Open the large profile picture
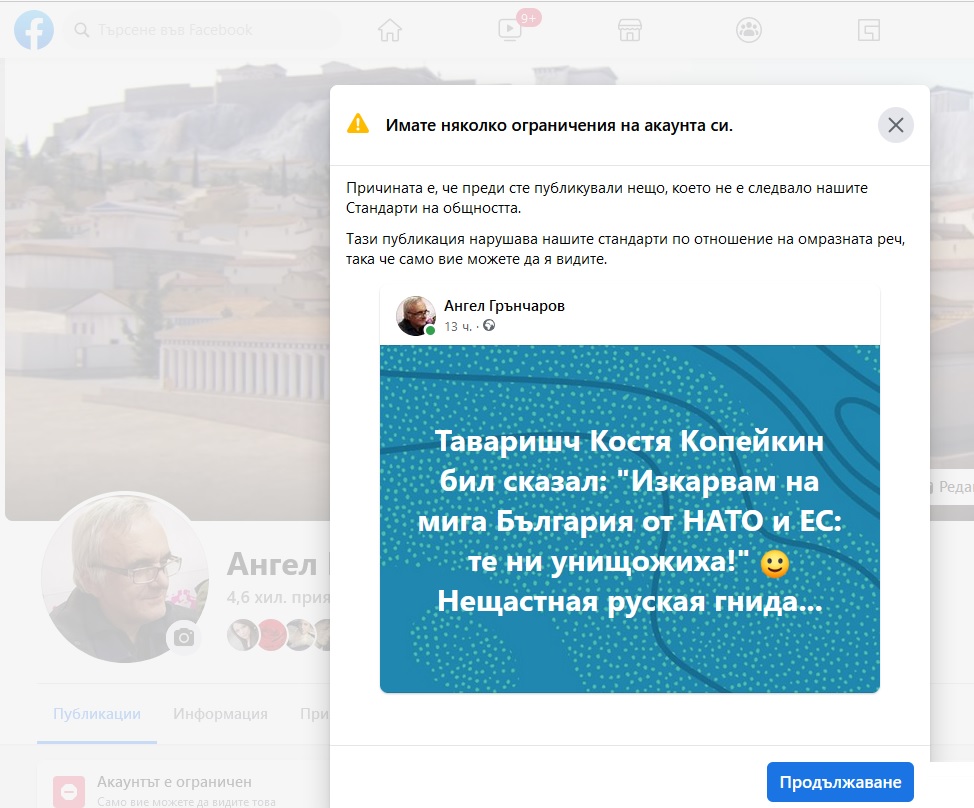This screenshot has height=808, width=974. click(x=125, y=578)
